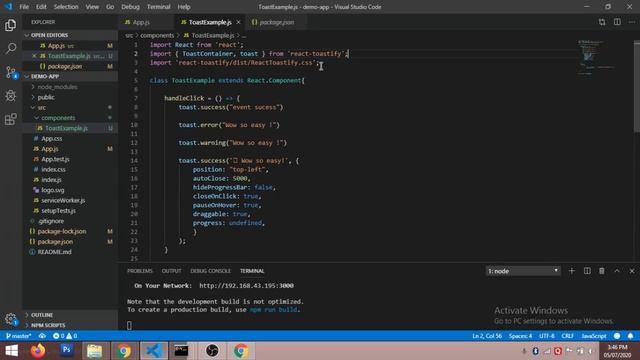The height and width of the screenshot is (360, 640).
Task: Open errors and warnings count in status bar
Action: 65,336
